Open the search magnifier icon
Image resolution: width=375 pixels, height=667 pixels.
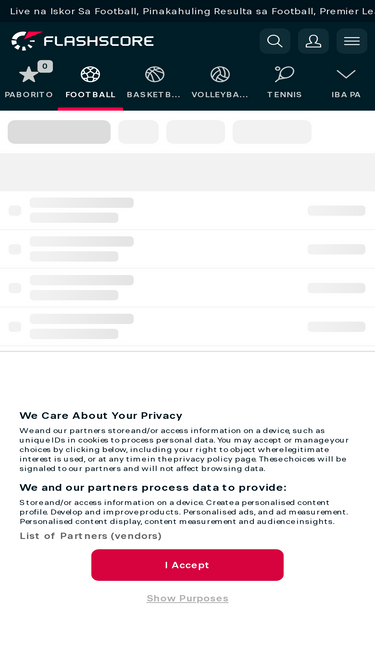275,41
